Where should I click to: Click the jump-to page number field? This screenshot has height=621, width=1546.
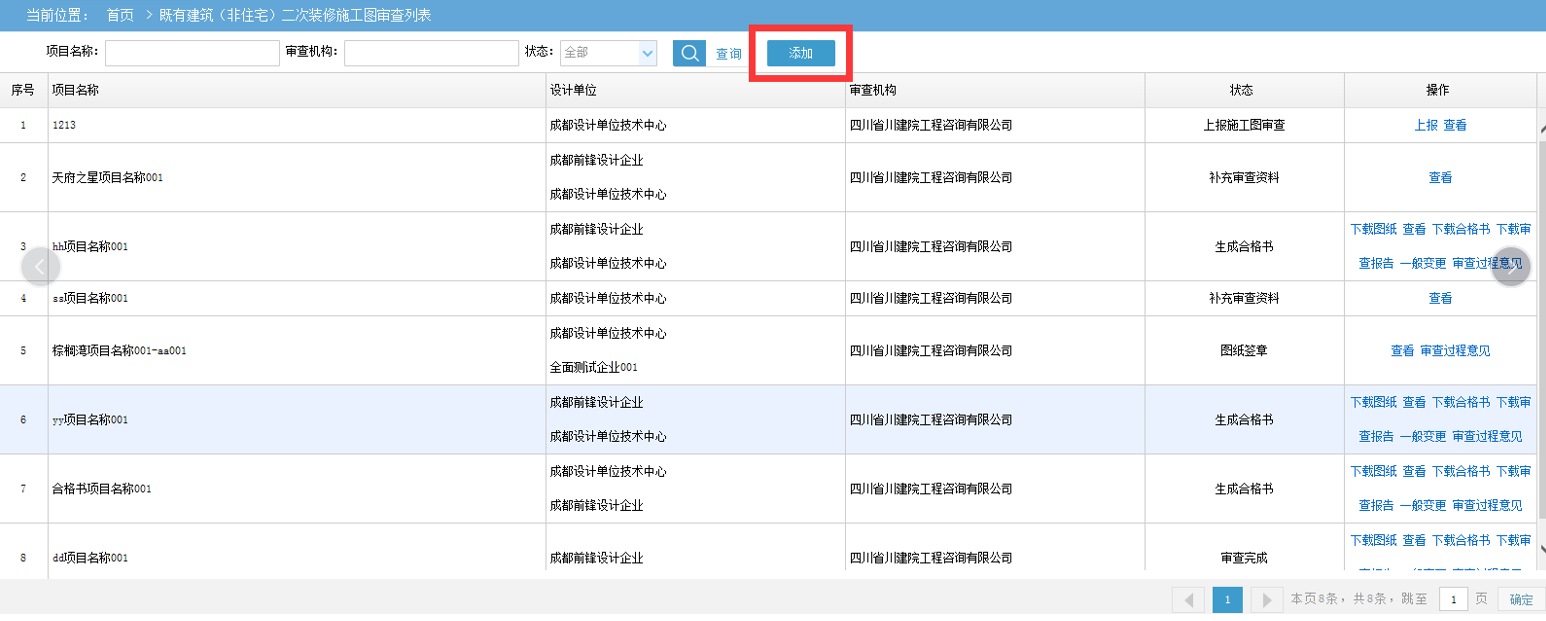(x=1453, y=599)
